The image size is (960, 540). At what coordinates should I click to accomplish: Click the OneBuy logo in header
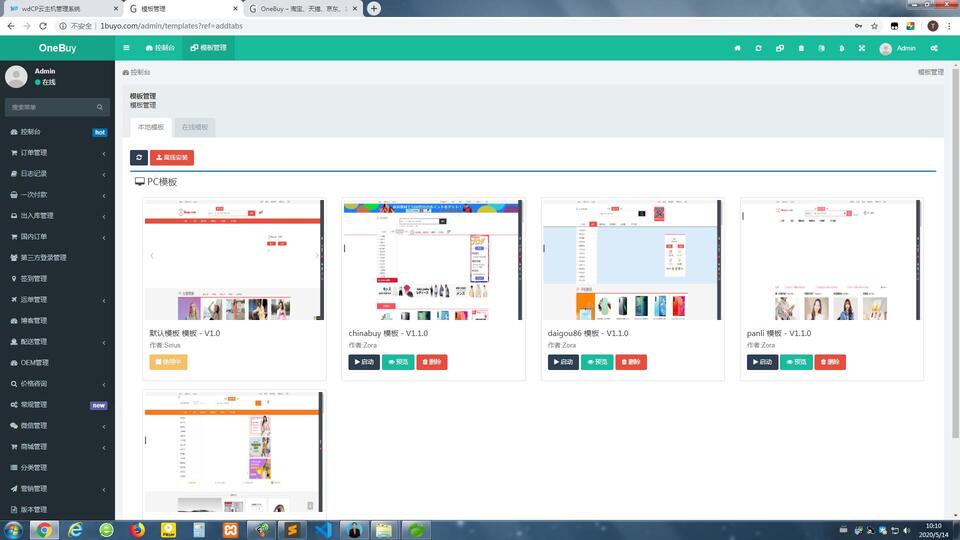point(58,48)
